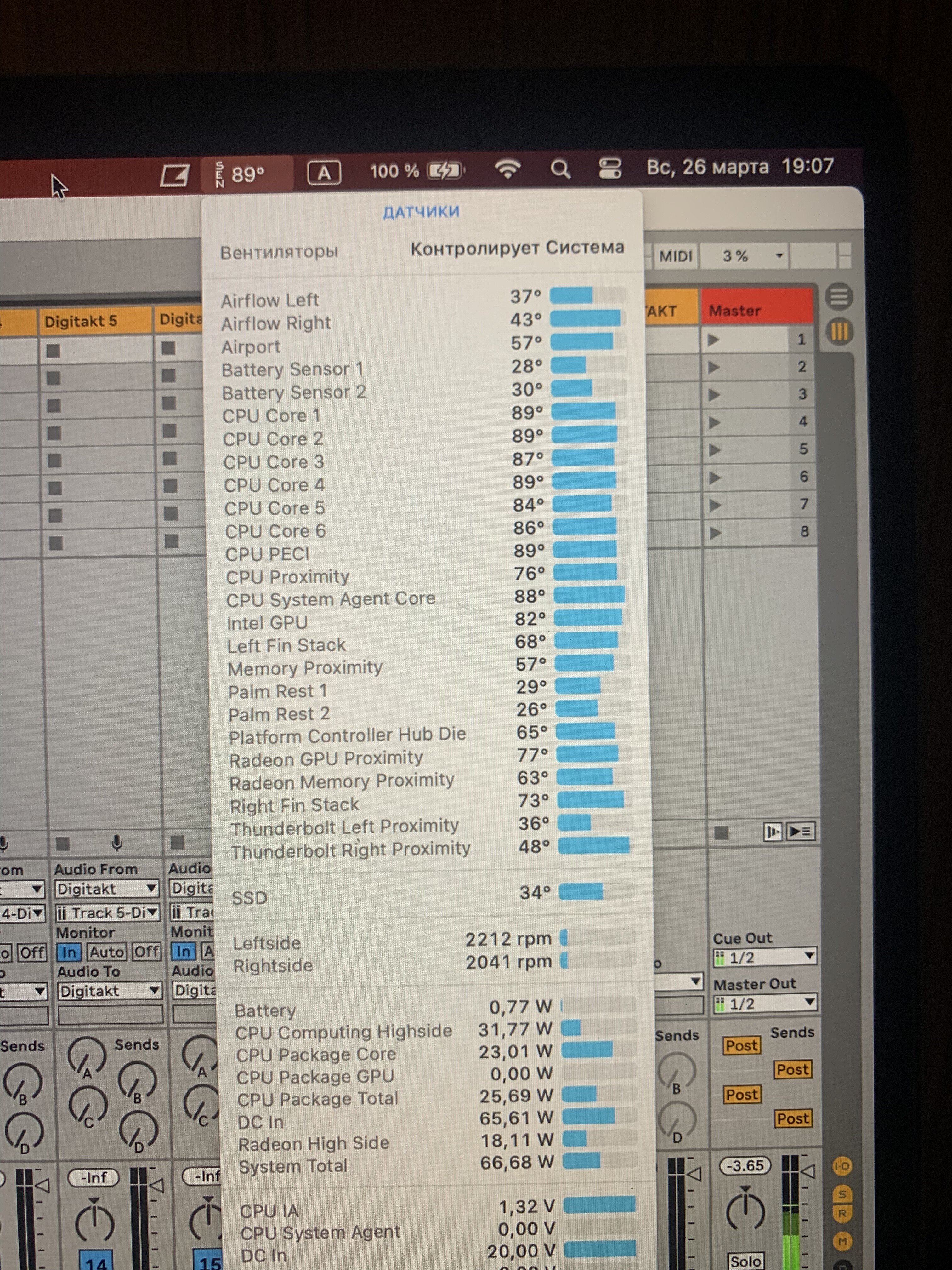This screenshot has height=1270, width=952.
Task: Click the -3.65 Master volume field
Action: [x=745, y=1166]
